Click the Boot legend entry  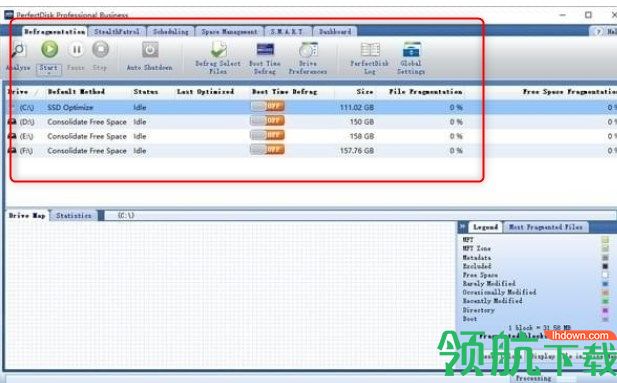[x=469, y=319]
